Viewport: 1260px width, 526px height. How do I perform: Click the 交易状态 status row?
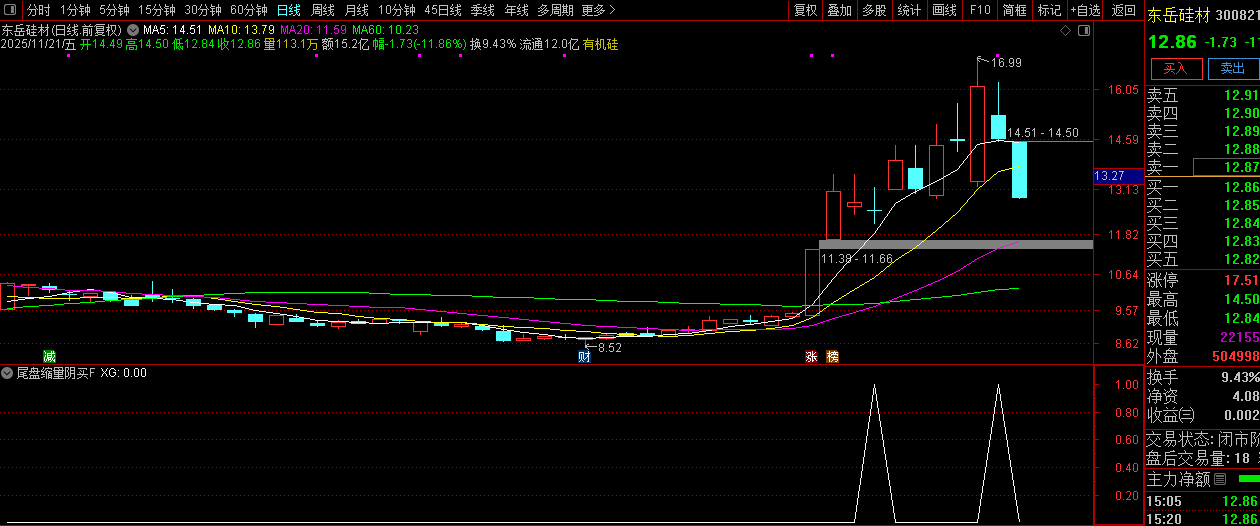pos(1202,439)
